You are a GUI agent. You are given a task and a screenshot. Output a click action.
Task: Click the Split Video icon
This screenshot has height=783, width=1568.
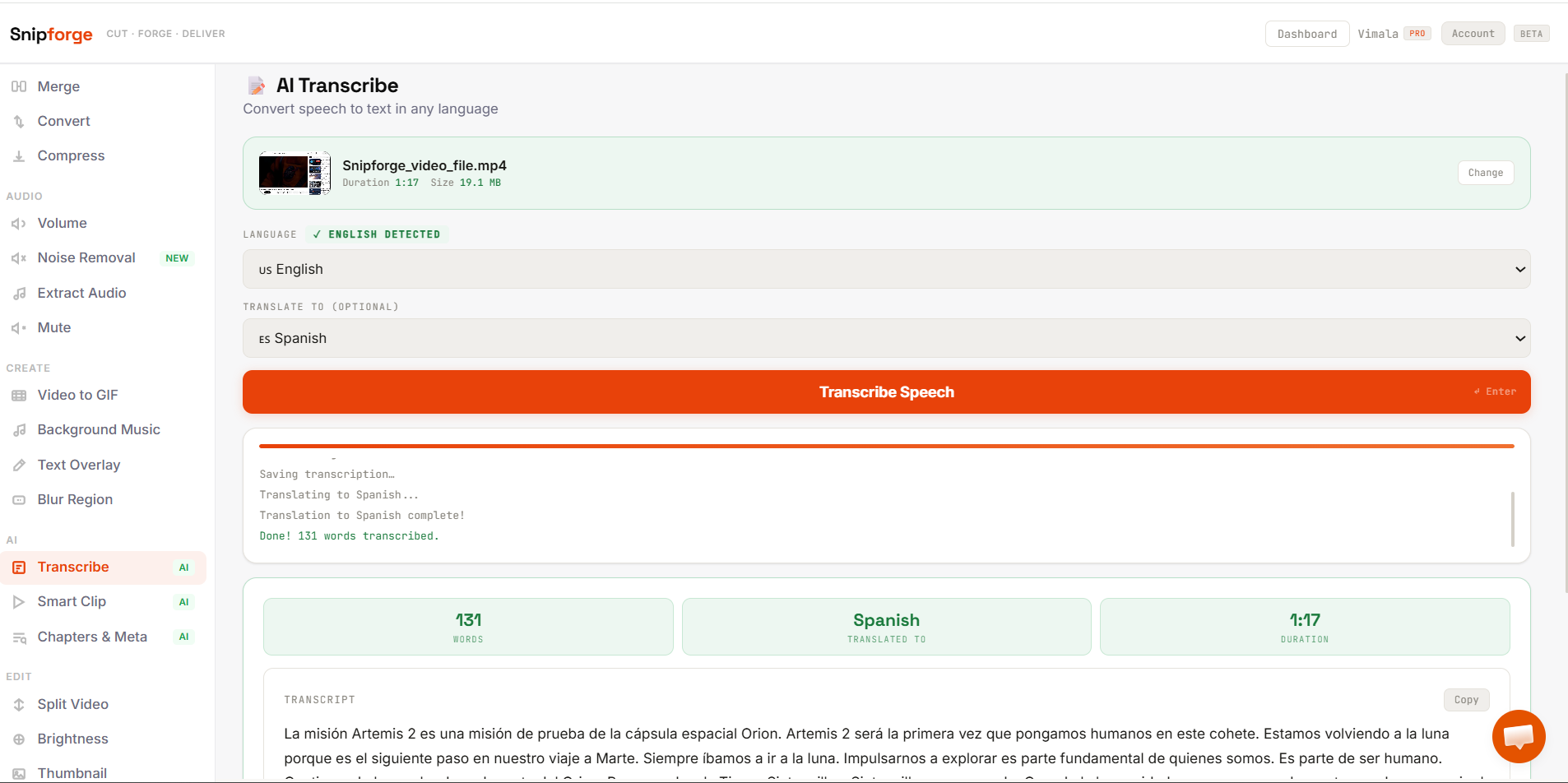click(19, 704)
